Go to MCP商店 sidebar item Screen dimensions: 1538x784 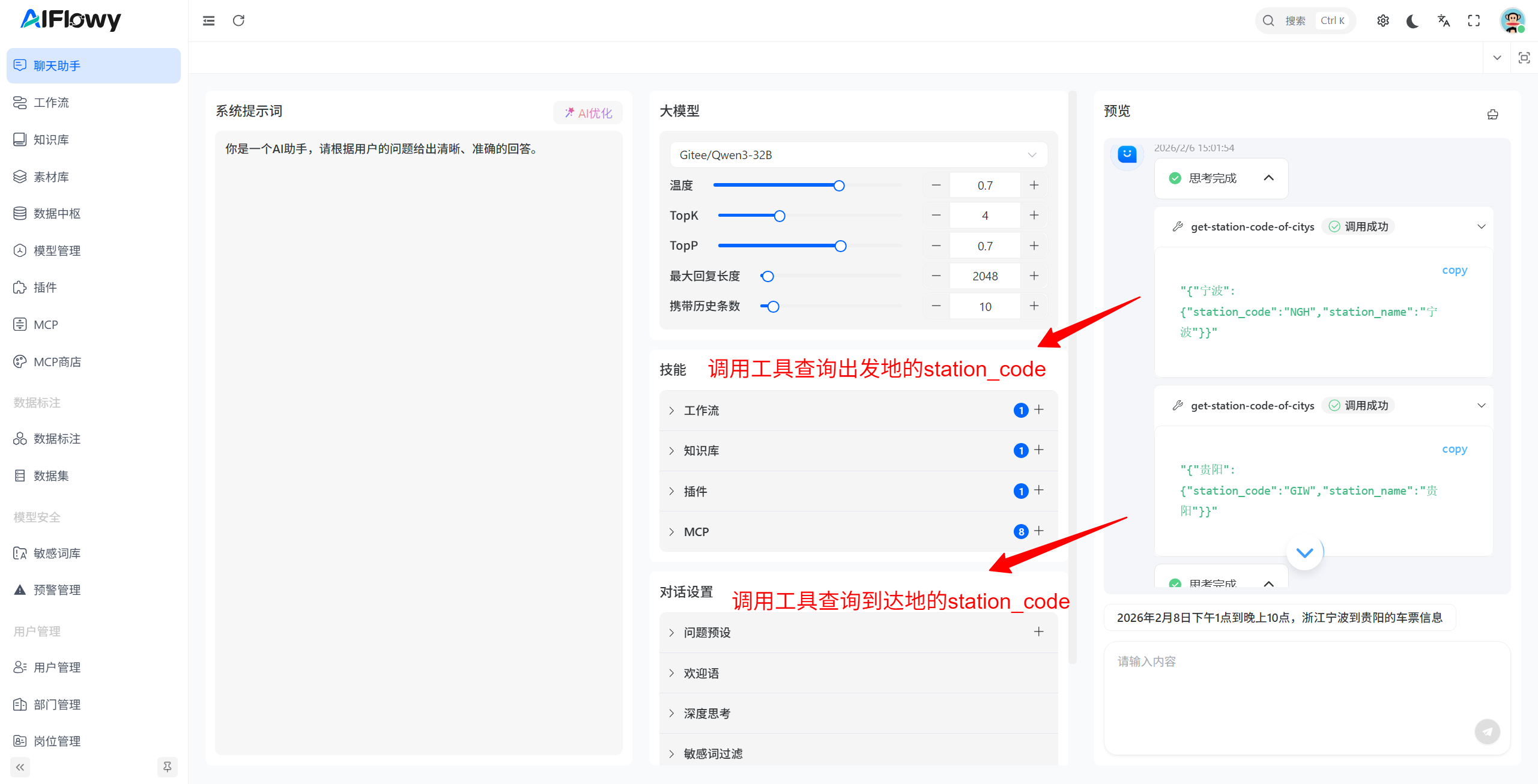(x=57, y=362)
